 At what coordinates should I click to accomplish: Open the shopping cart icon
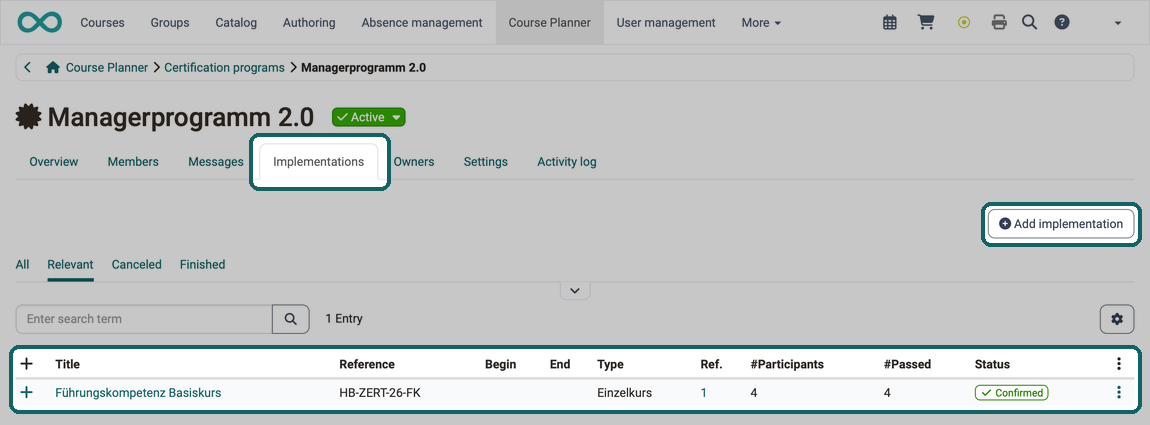point(926,23)
